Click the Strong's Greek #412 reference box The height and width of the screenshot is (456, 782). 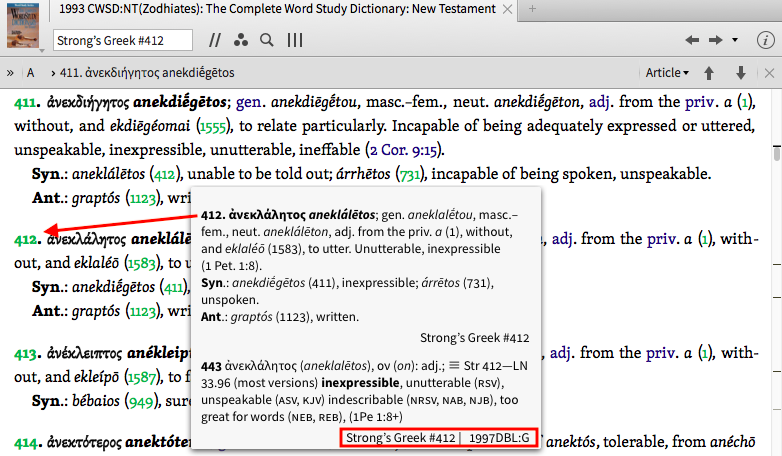tap(123, 41)
